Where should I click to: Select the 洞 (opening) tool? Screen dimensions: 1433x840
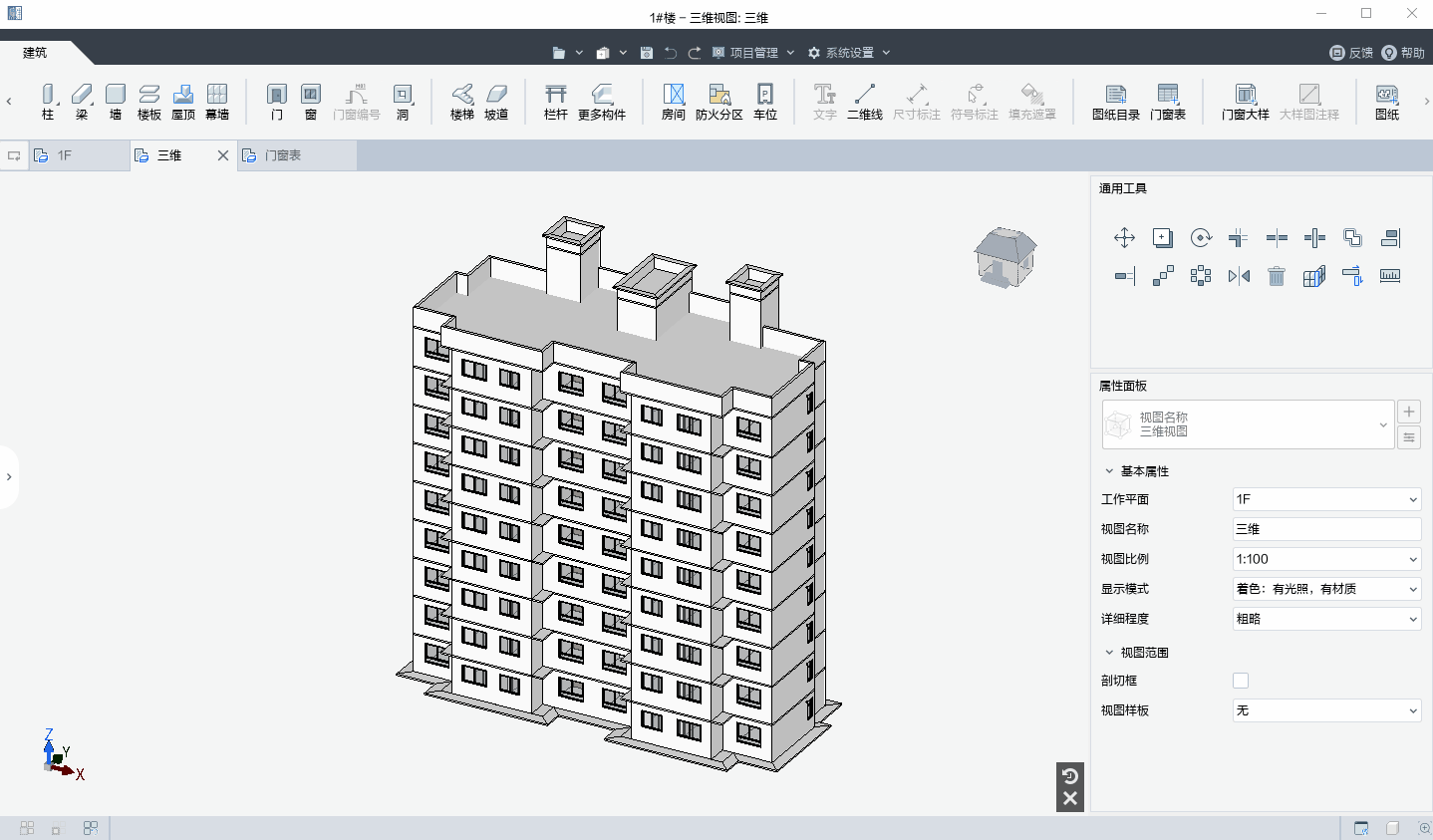pyautogui.click(x=403, y=102)
